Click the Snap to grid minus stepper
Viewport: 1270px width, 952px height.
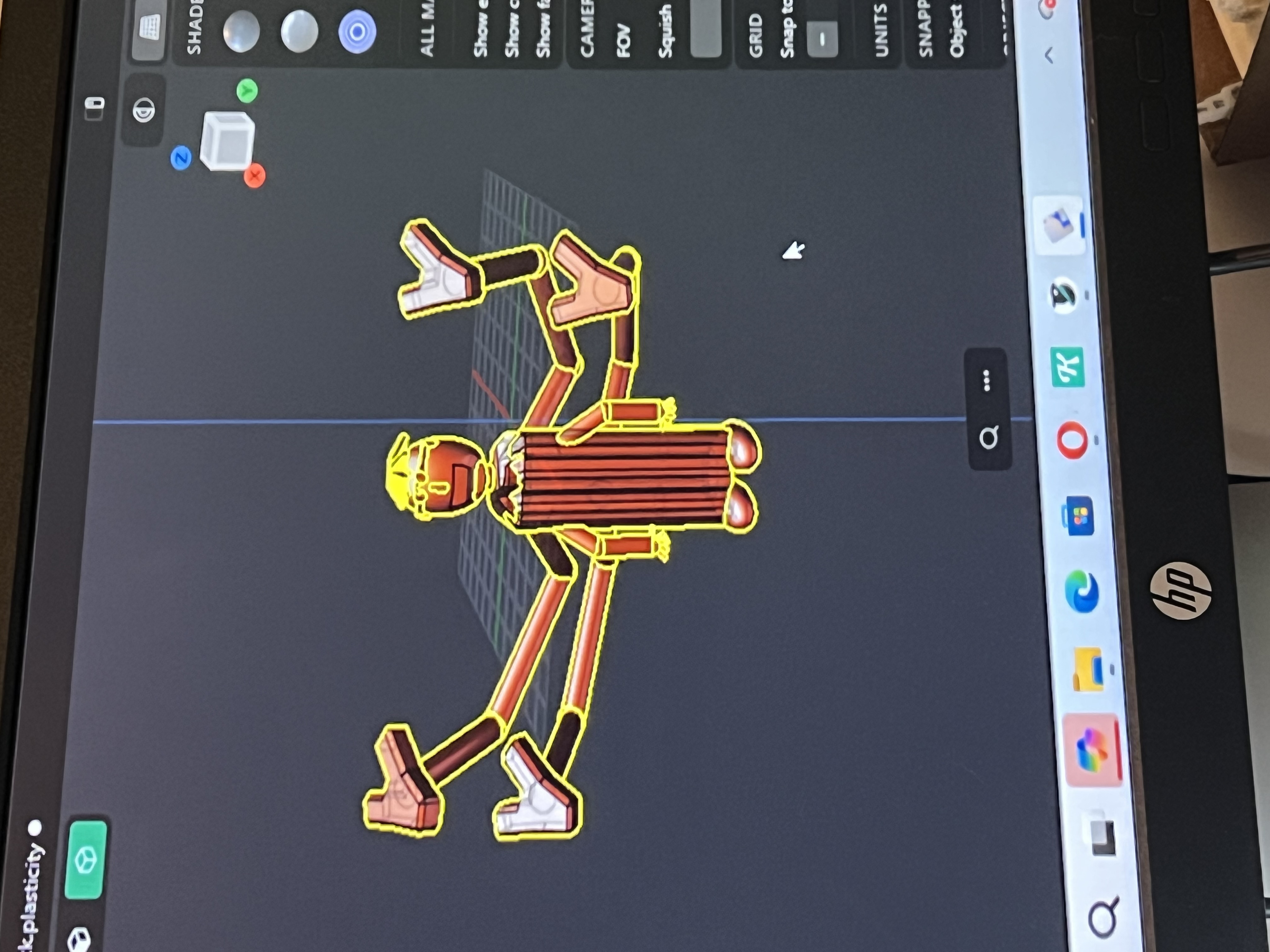pyautogui.click(x=822, y=38)
